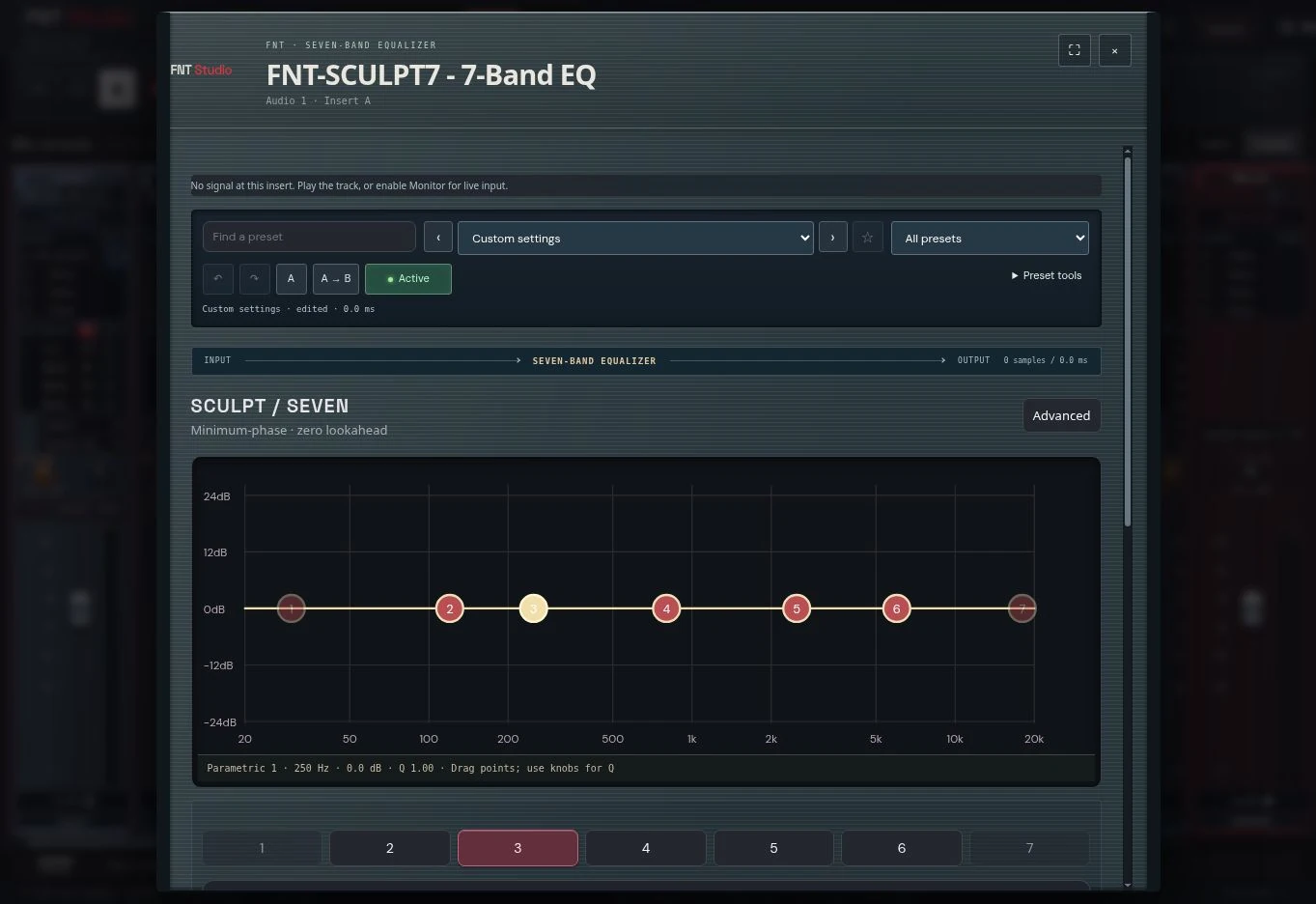
Task: Go to the next preset
Action: [x=832, y=238]
